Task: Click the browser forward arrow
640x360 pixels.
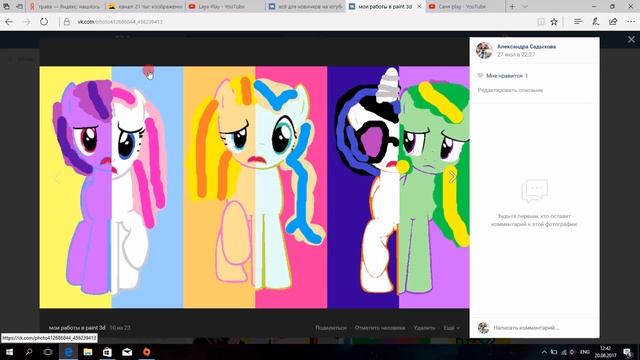Action: (27, 22)
